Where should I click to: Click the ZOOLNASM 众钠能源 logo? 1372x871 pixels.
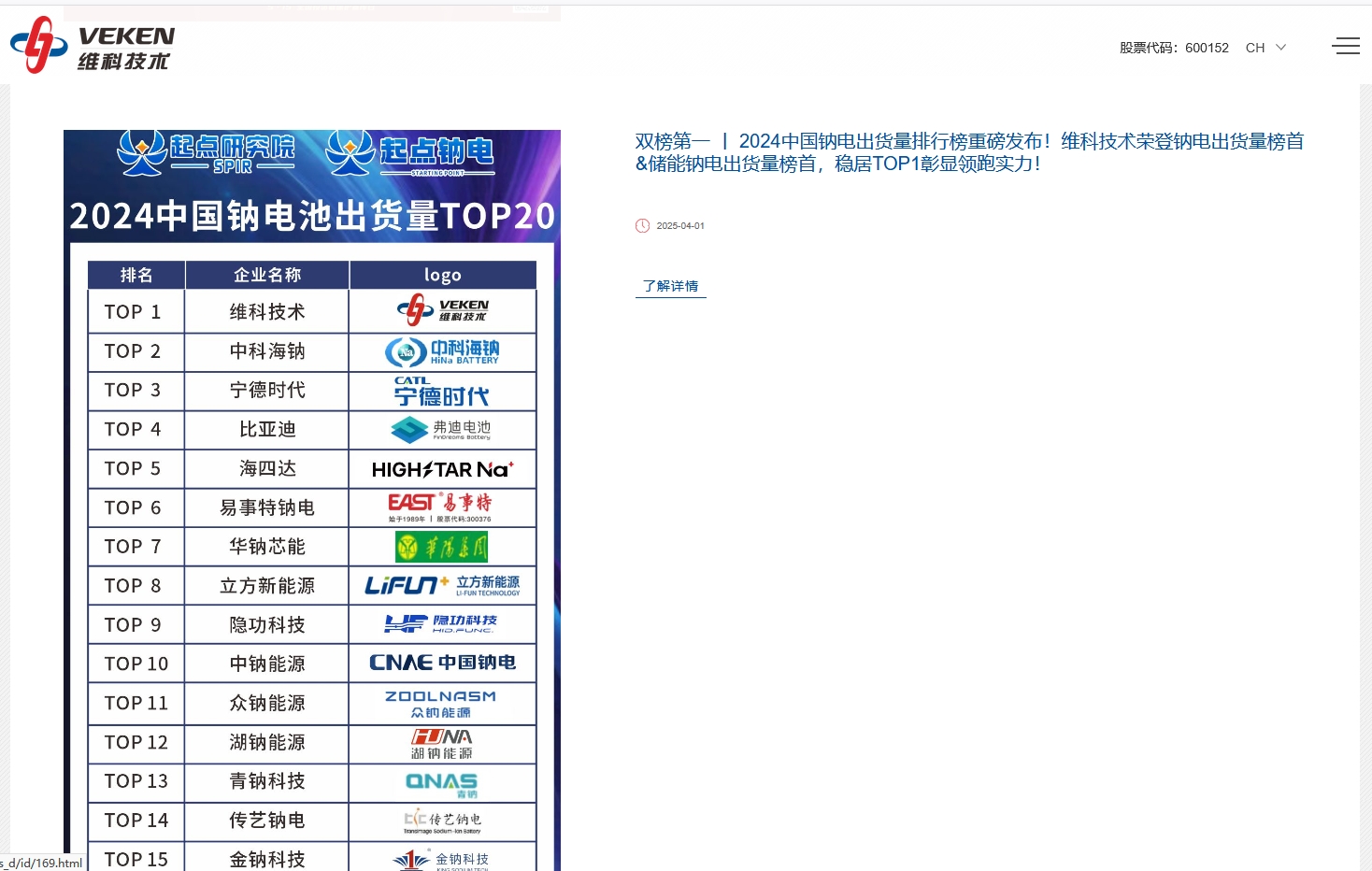pos(441,704)
